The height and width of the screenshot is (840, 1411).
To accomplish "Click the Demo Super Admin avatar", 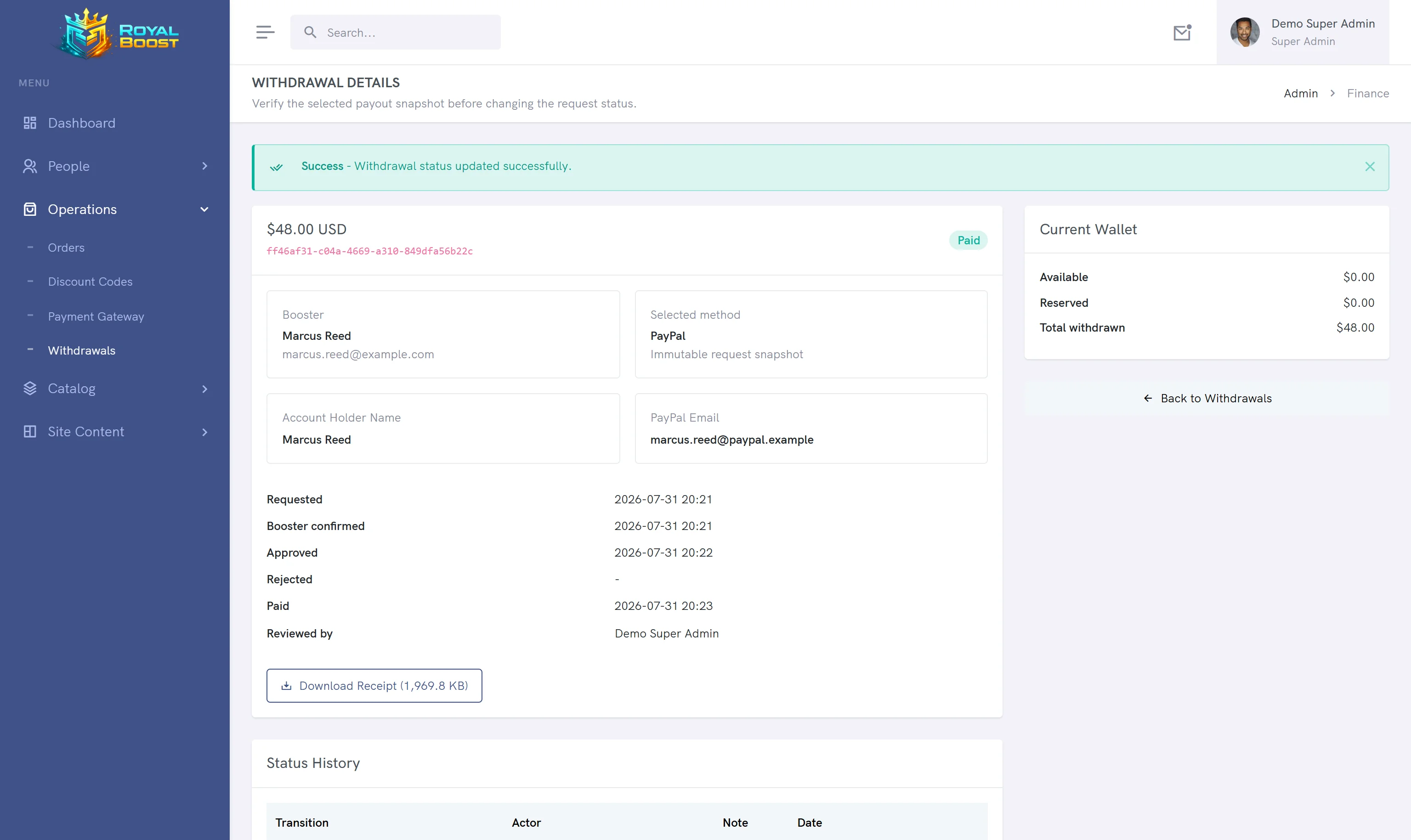I will point(1245,32).
